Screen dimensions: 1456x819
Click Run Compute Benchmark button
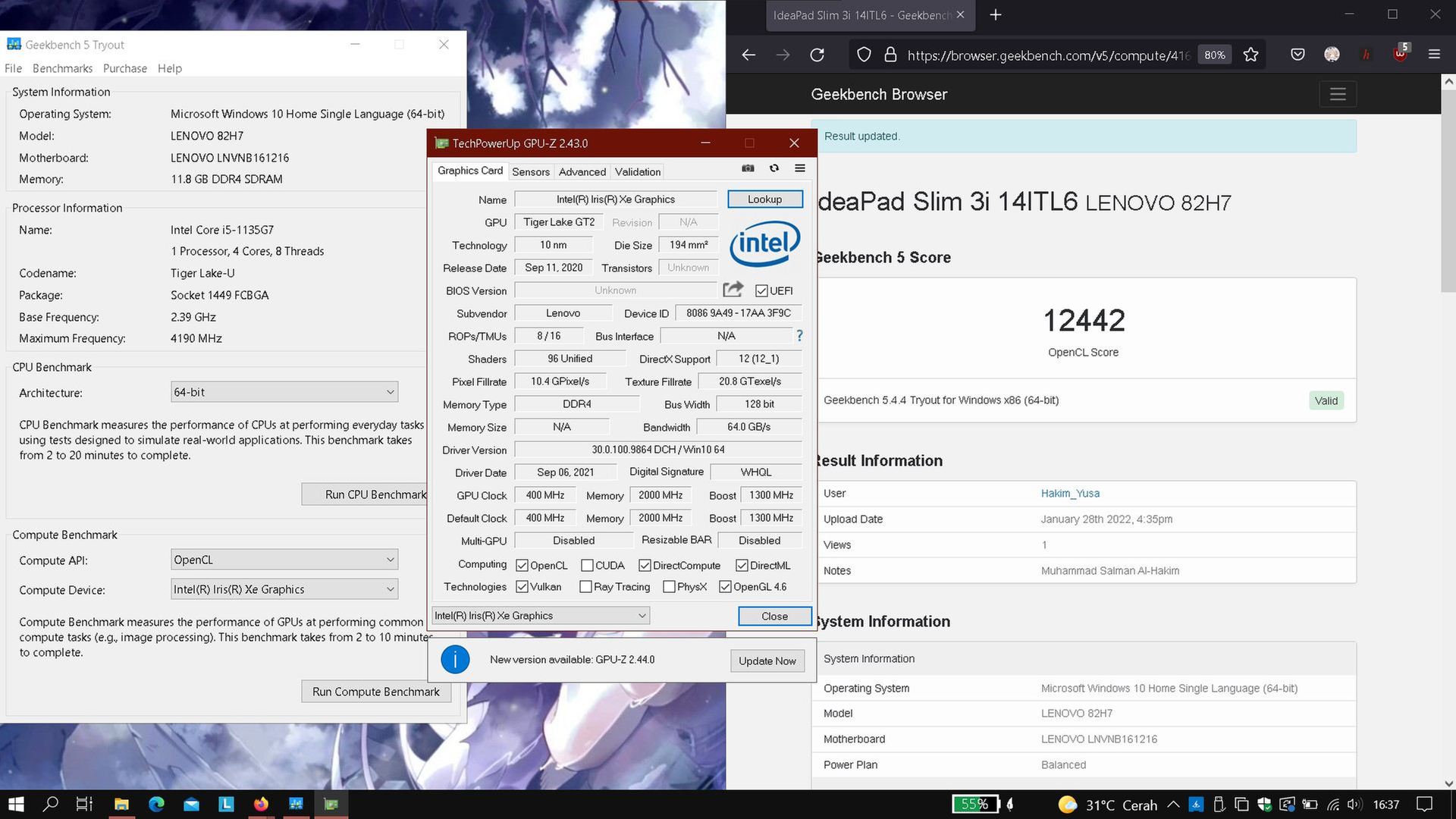point(376,692)
